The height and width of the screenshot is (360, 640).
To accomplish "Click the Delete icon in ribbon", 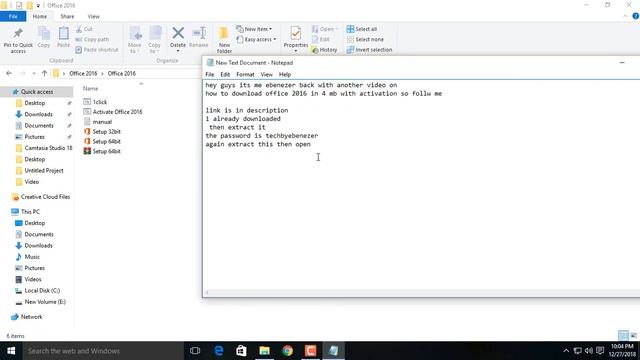I will pyautogui.click(x=178, y=39).
